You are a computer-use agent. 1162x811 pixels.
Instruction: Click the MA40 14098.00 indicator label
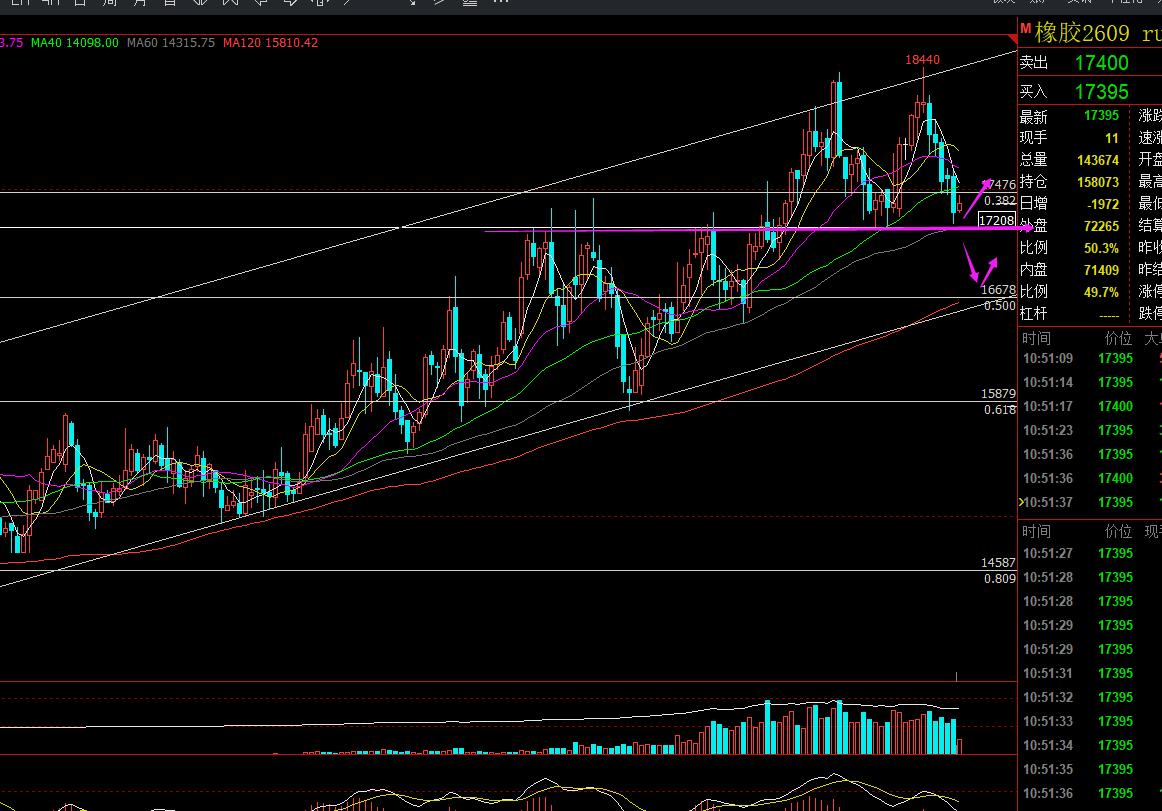pyautogui.click(x=74, y=43)
